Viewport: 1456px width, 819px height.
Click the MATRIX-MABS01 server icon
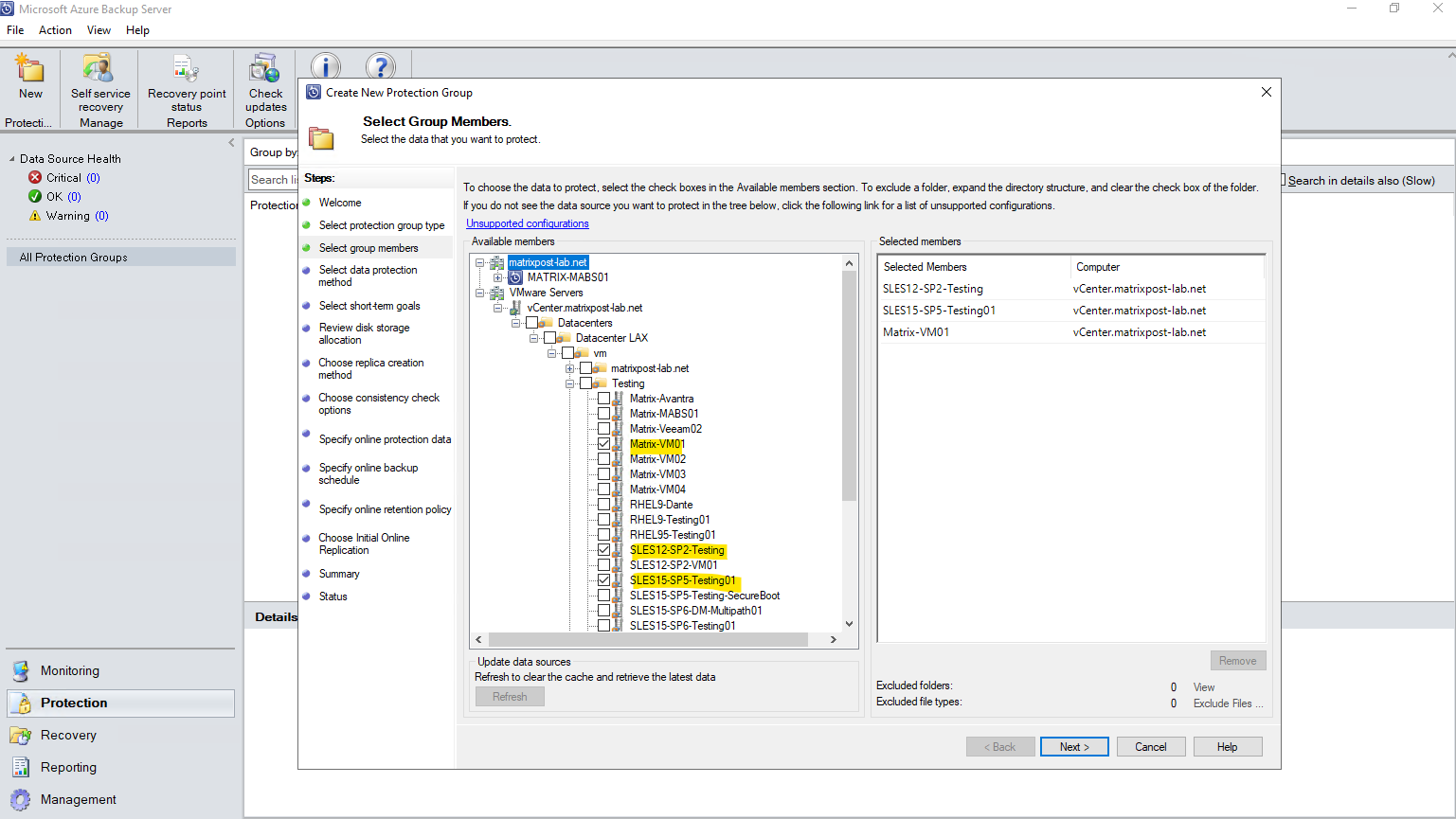[x=515, y=277]
